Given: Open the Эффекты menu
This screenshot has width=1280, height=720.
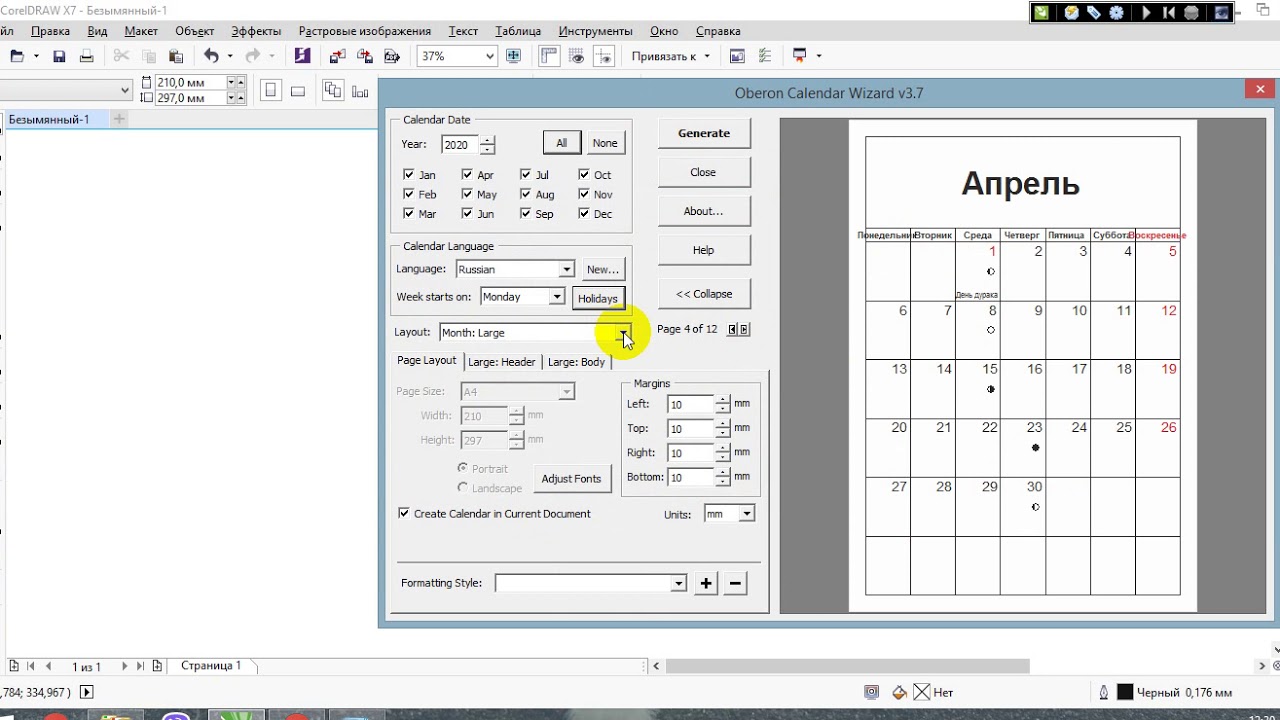Looking at the screenshot, I should [256, 31].
